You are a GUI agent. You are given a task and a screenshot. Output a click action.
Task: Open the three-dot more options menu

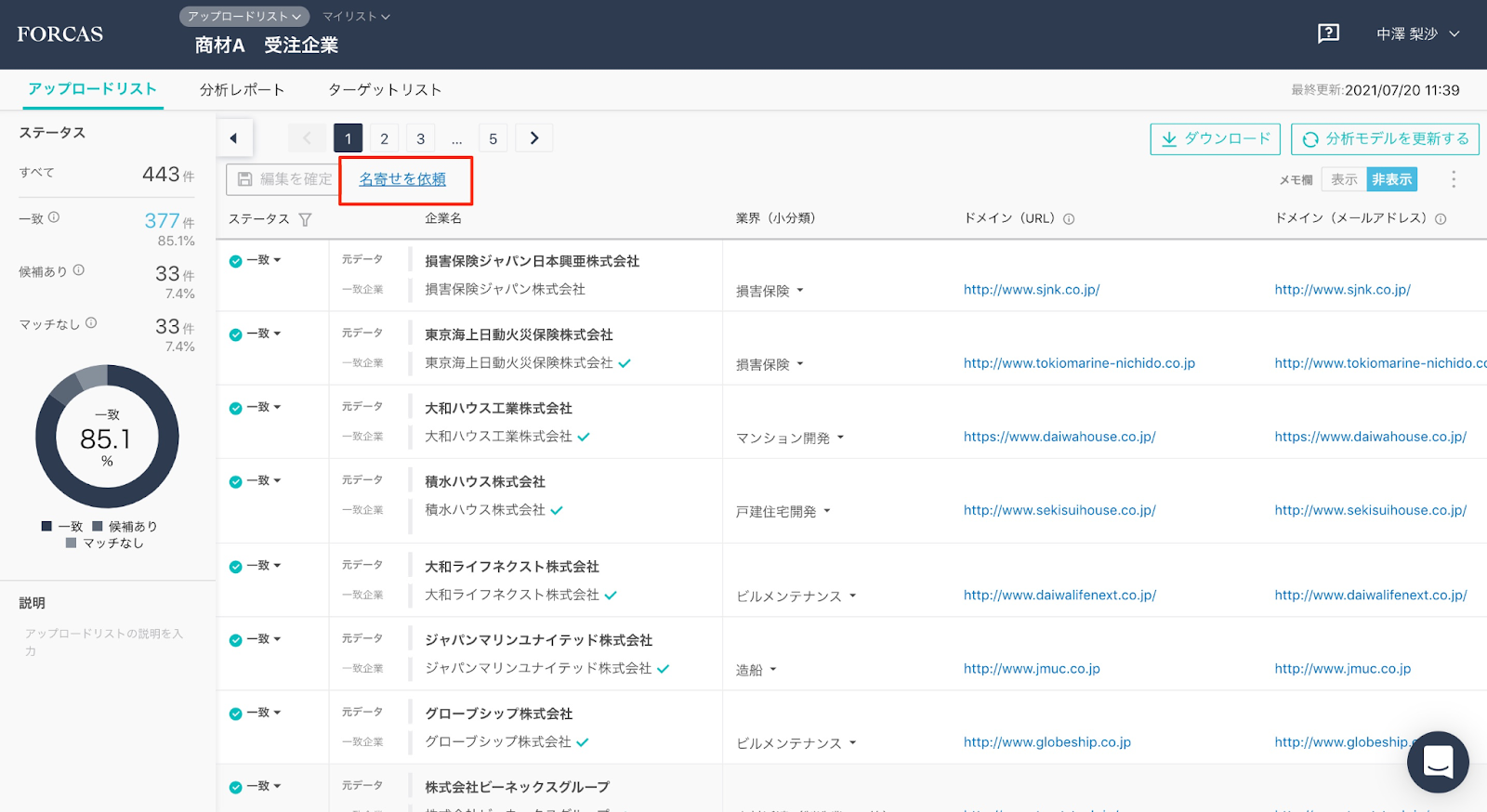pos(1454,179)
